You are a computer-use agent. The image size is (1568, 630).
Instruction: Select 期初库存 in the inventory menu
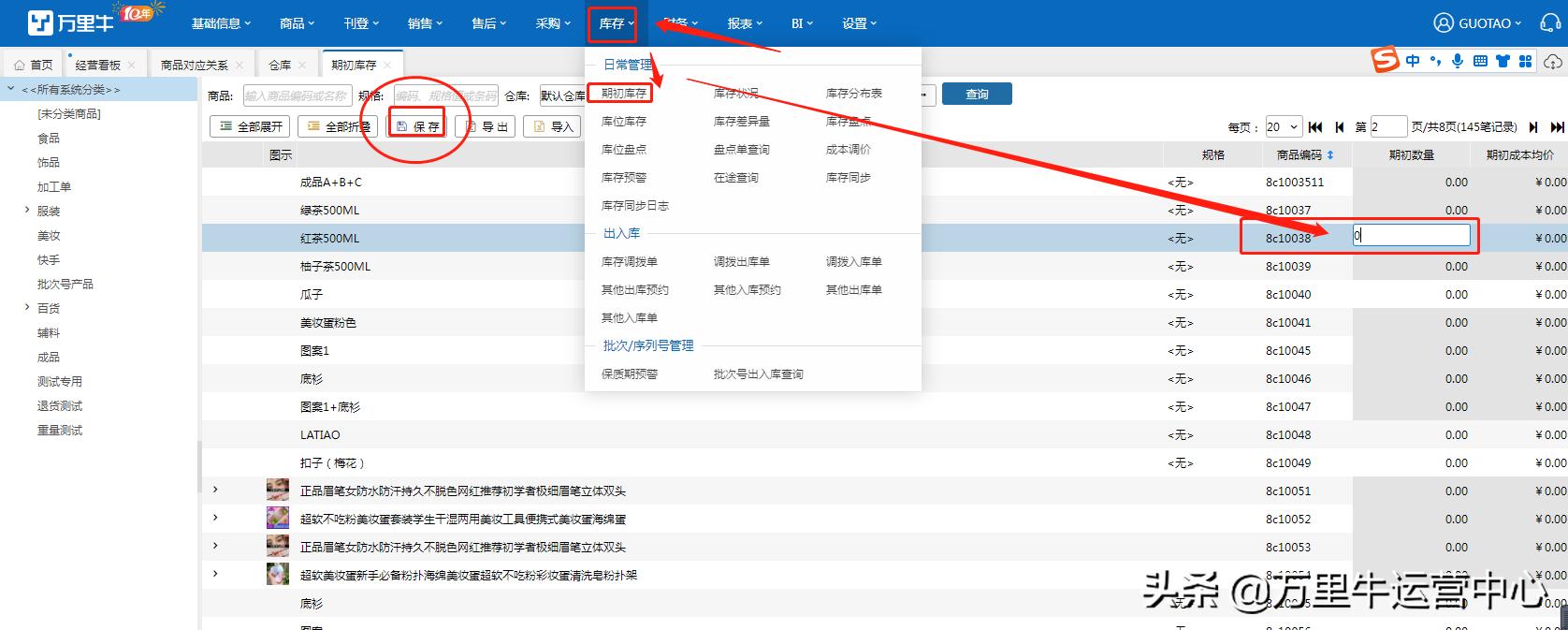623,94
